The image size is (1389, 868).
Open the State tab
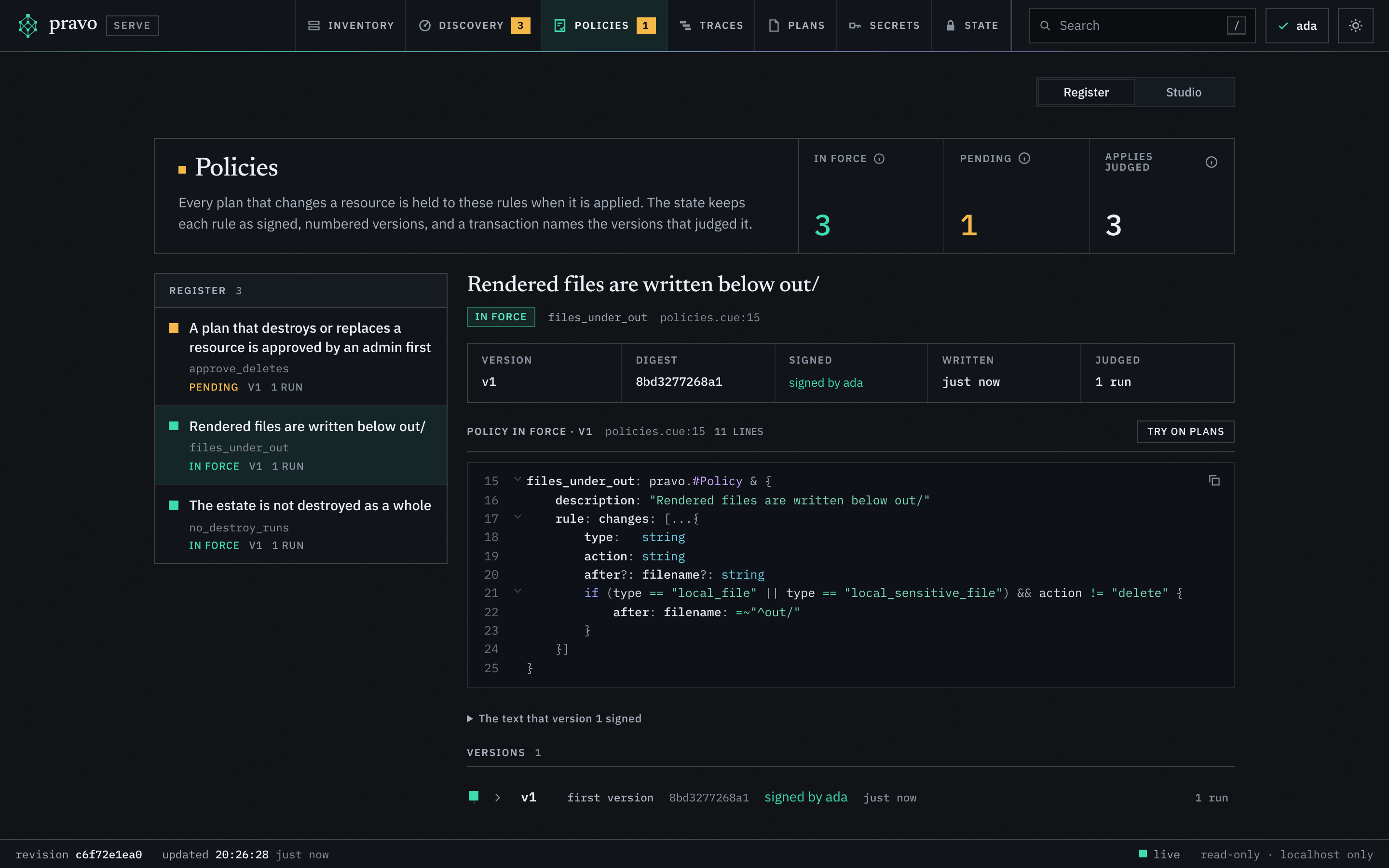pos(971,26)
